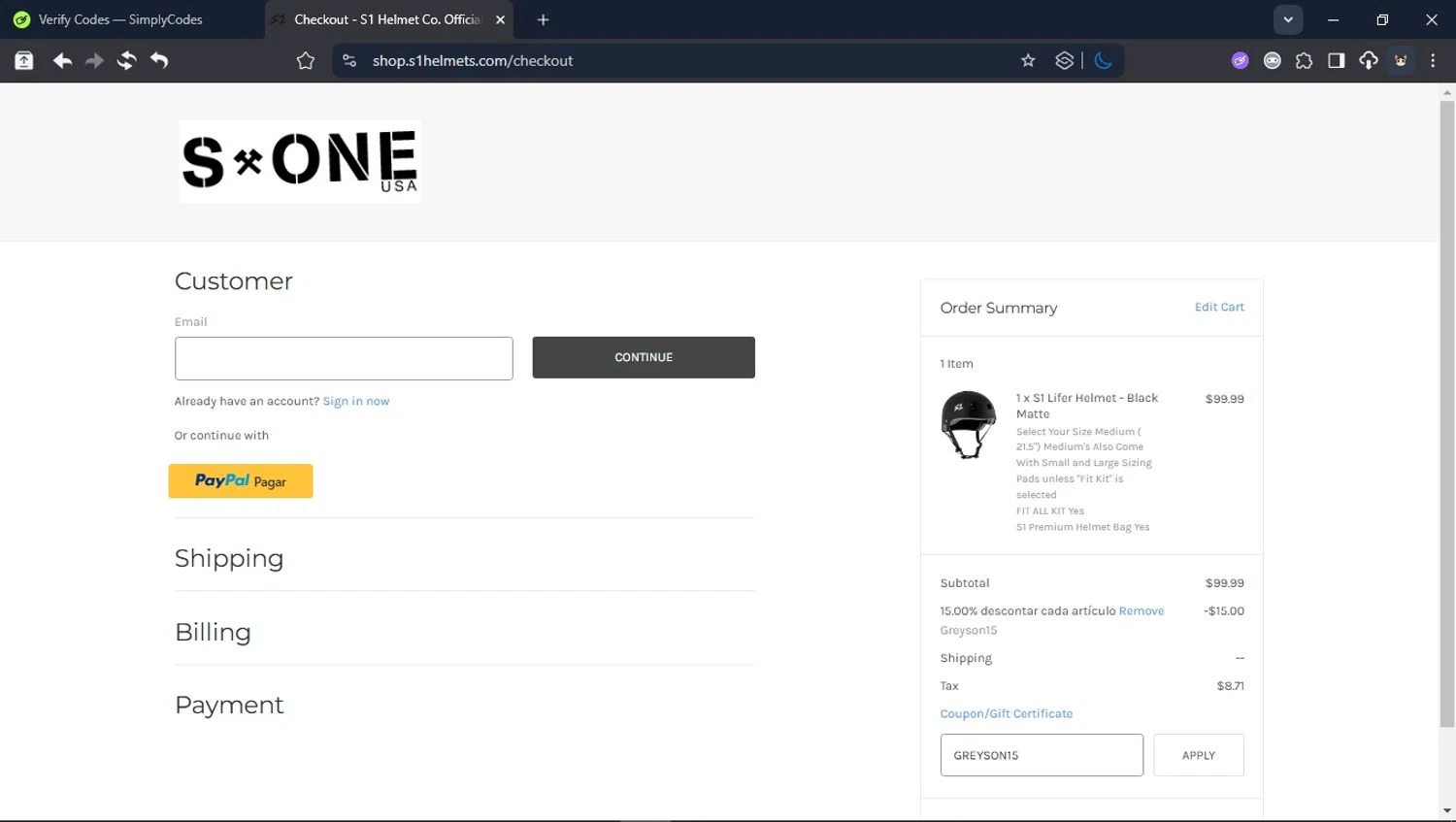The height and width of the screenshot is (822, 1456).
Task: Click the 1 Item count text
Action: click(956, 364)
